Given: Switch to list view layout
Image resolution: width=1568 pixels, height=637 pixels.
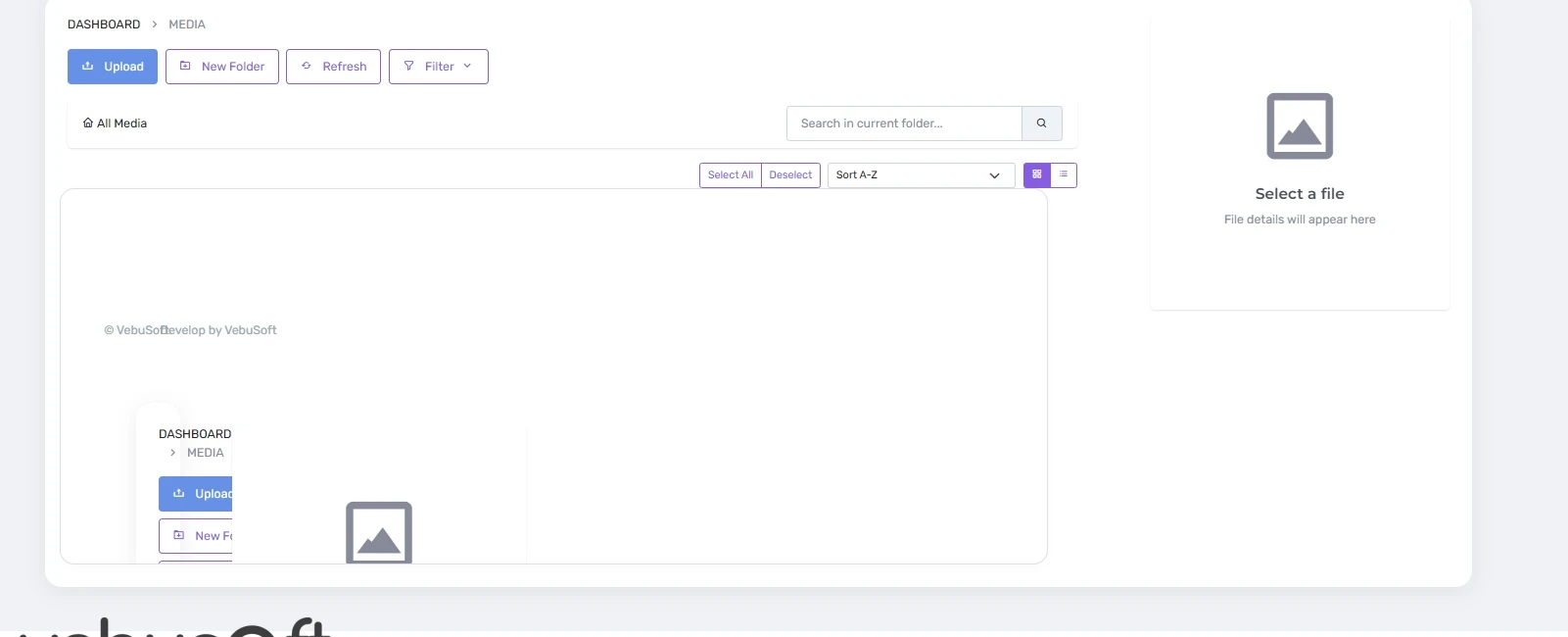Looking at the screenshot, I should [1063, 174].
